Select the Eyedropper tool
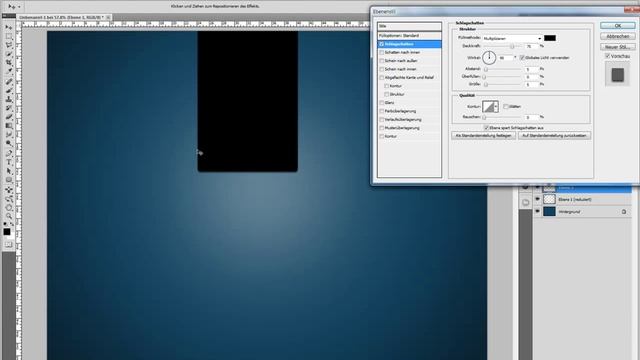 9,71
